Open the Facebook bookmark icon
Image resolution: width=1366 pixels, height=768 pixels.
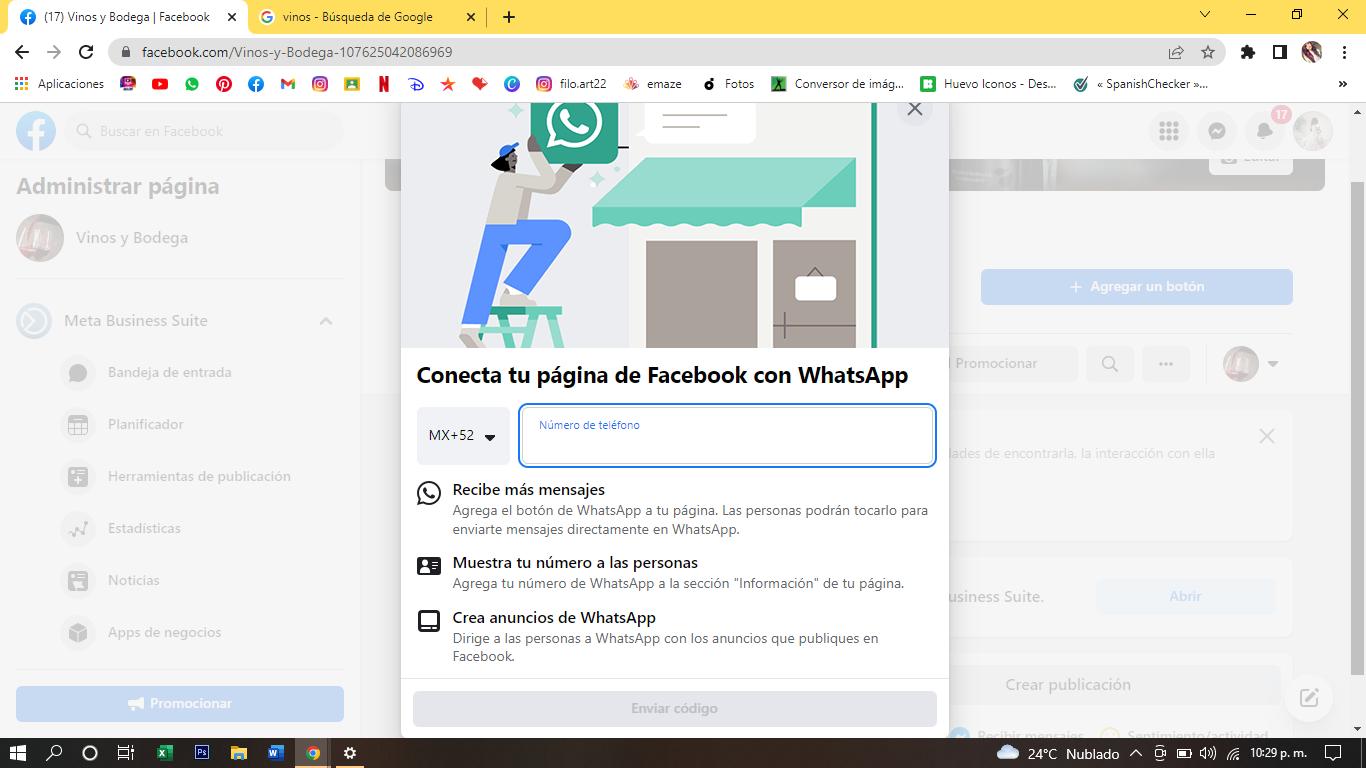coord(256,84)
